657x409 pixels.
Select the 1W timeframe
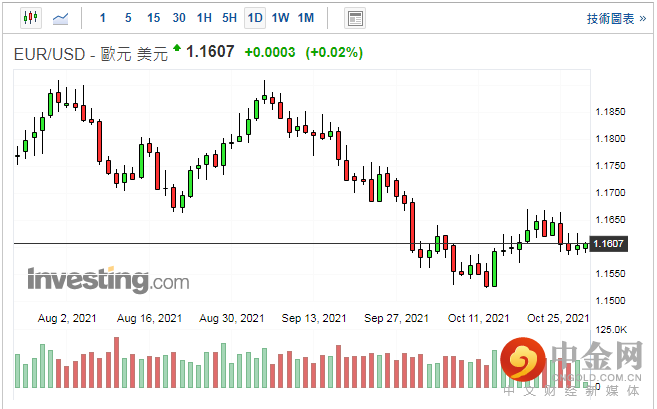(280, 18)
